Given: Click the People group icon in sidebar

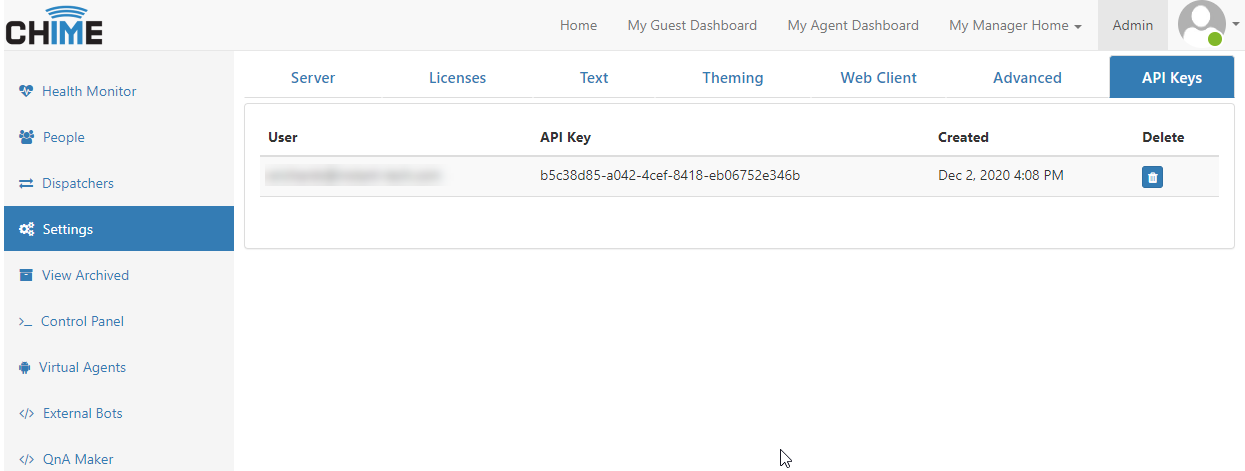Looking at the screenshot, I should (x=26, y=137).
